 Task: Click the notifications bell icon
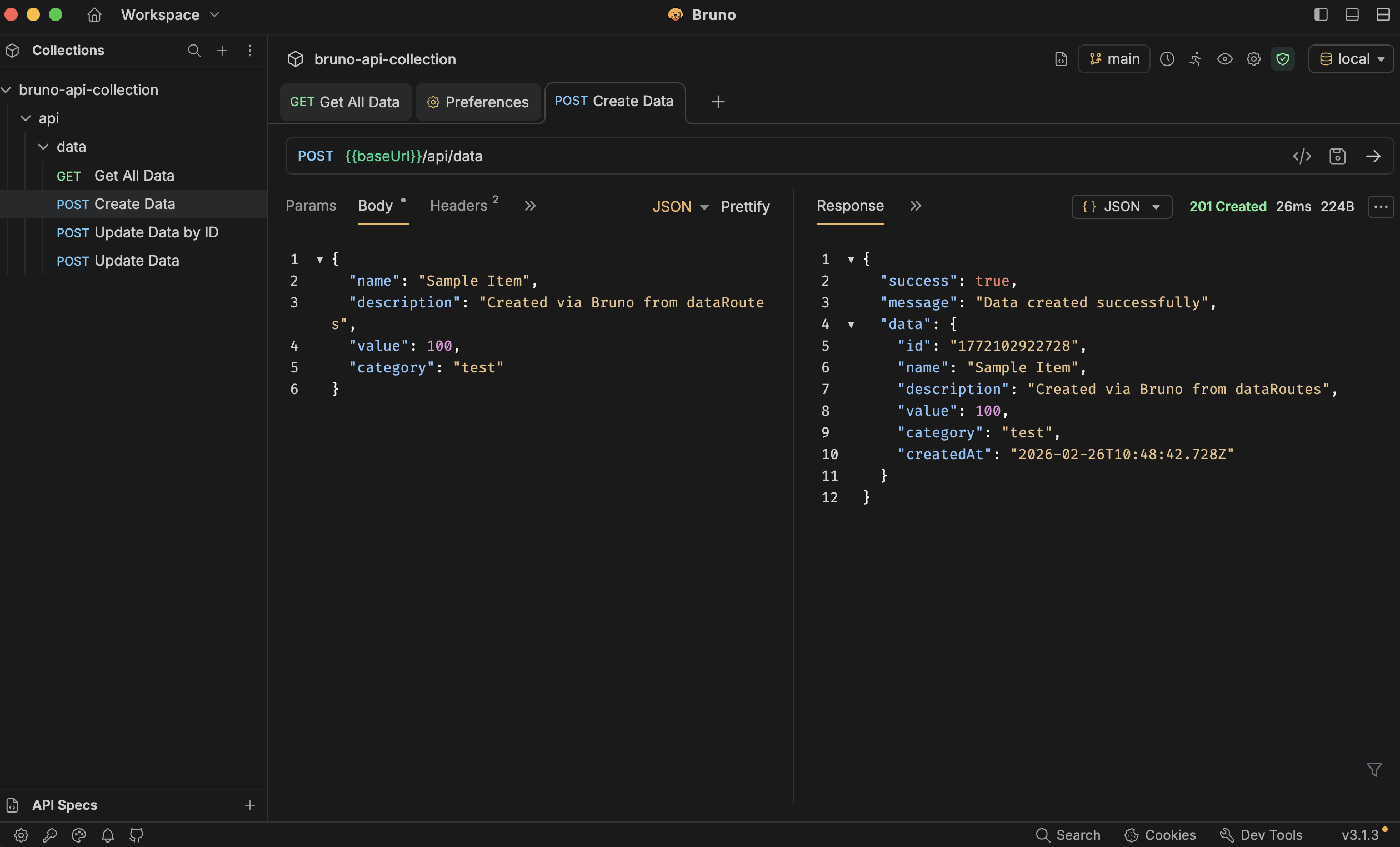point(107,836)
